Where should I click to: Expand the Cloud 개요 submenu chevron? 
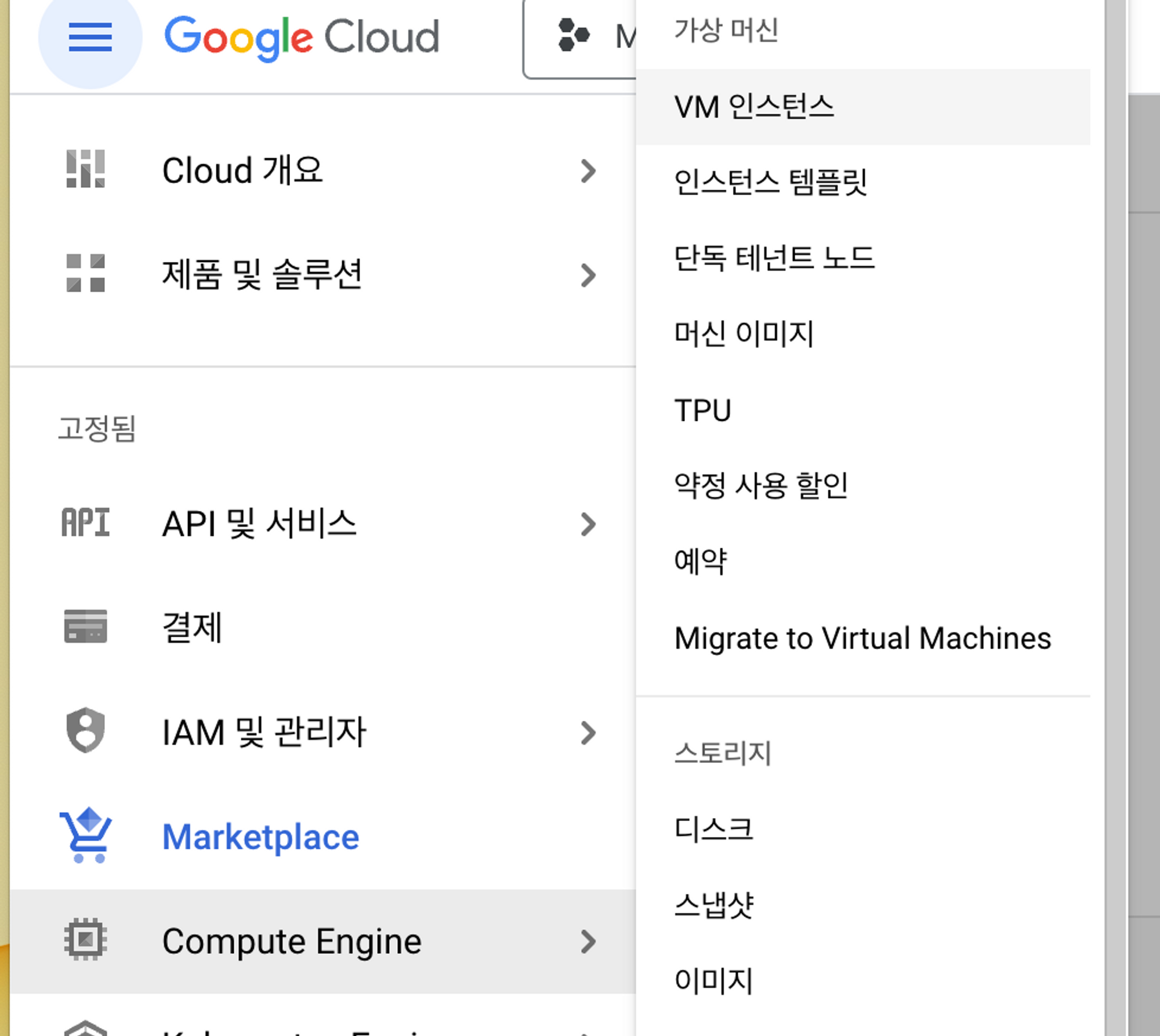(588, 171)
